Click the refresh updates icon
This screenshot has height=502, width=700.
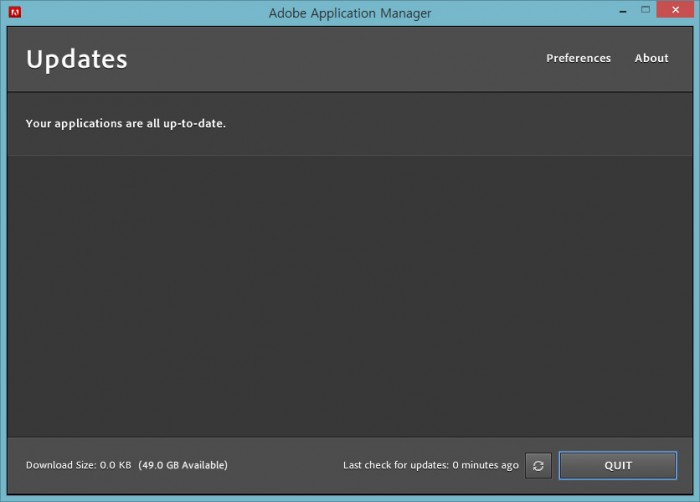[x=538, y=465]
